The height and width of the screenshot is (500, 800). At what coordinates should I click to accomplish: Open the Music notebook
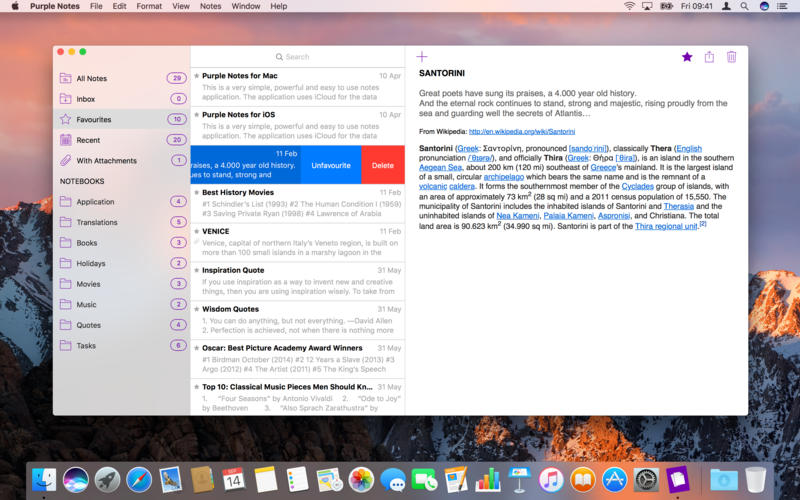point(122,304)
